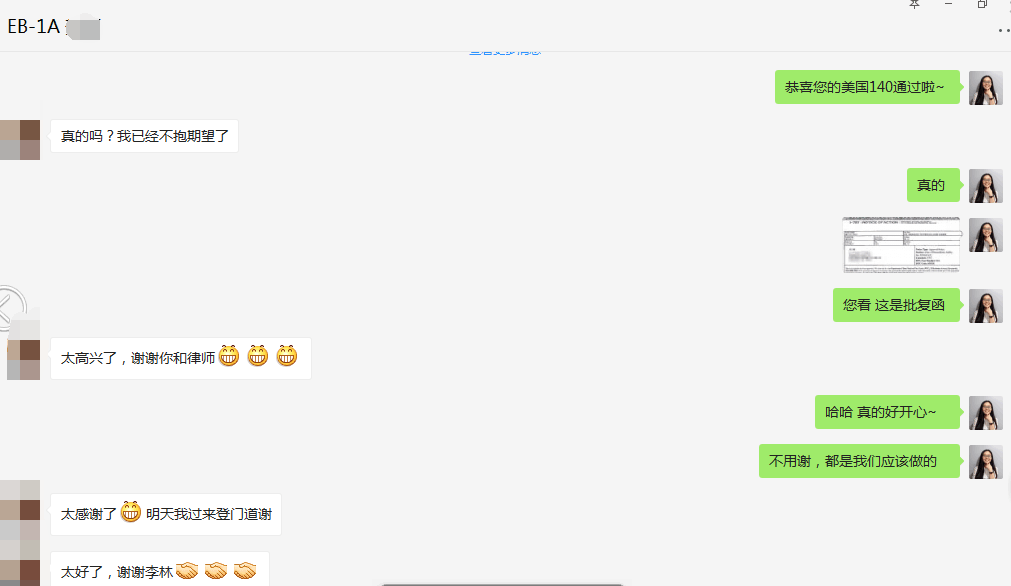This screenshot has height=586, width=1011.
Task: Select the 太好了，谢谢李林 message bubble
Action: 160,570
